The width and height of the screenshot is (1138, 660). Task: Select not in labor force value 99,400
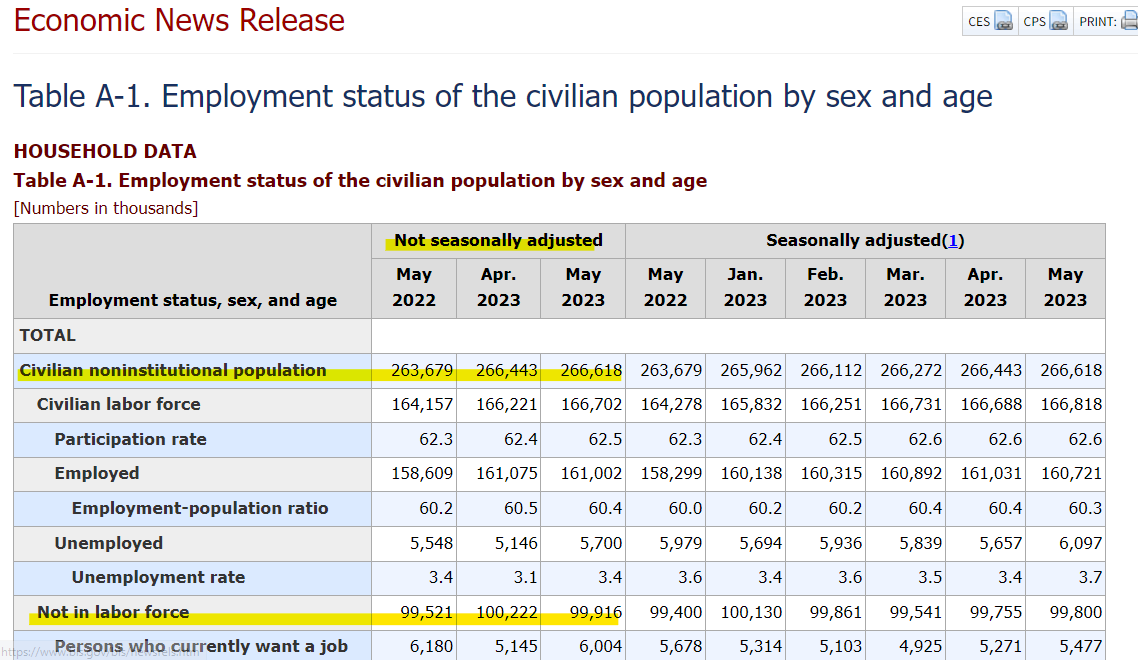676,612
